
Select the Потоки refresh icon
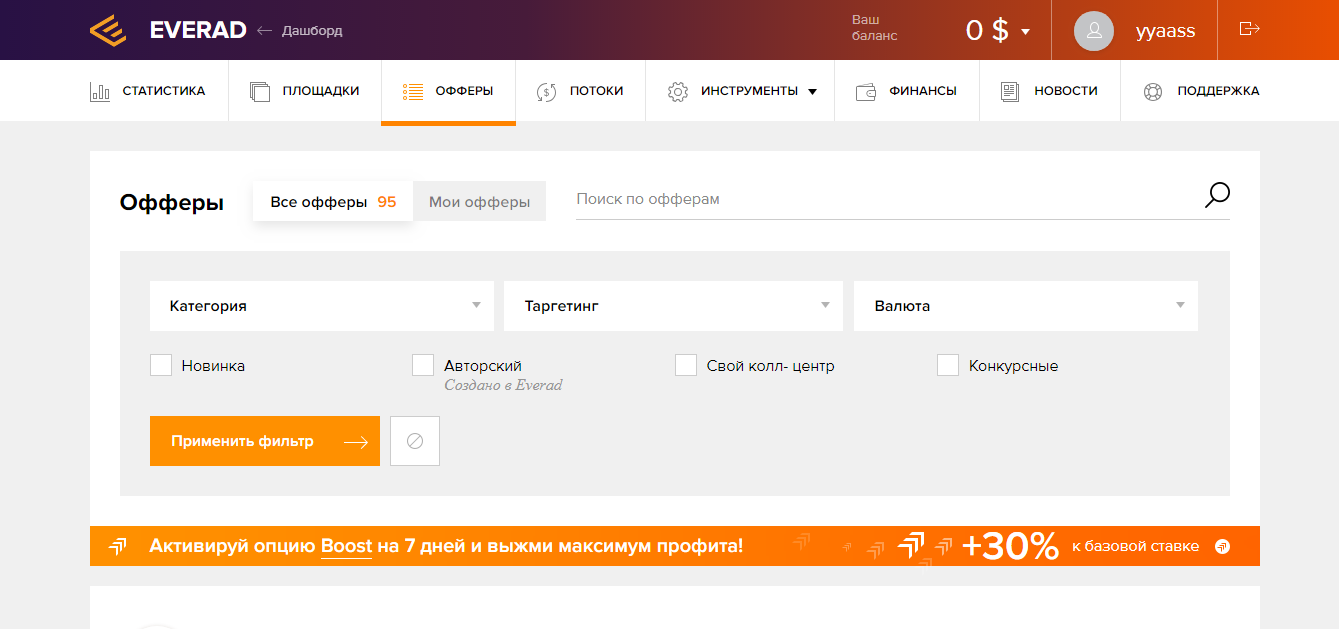(545, 90)
